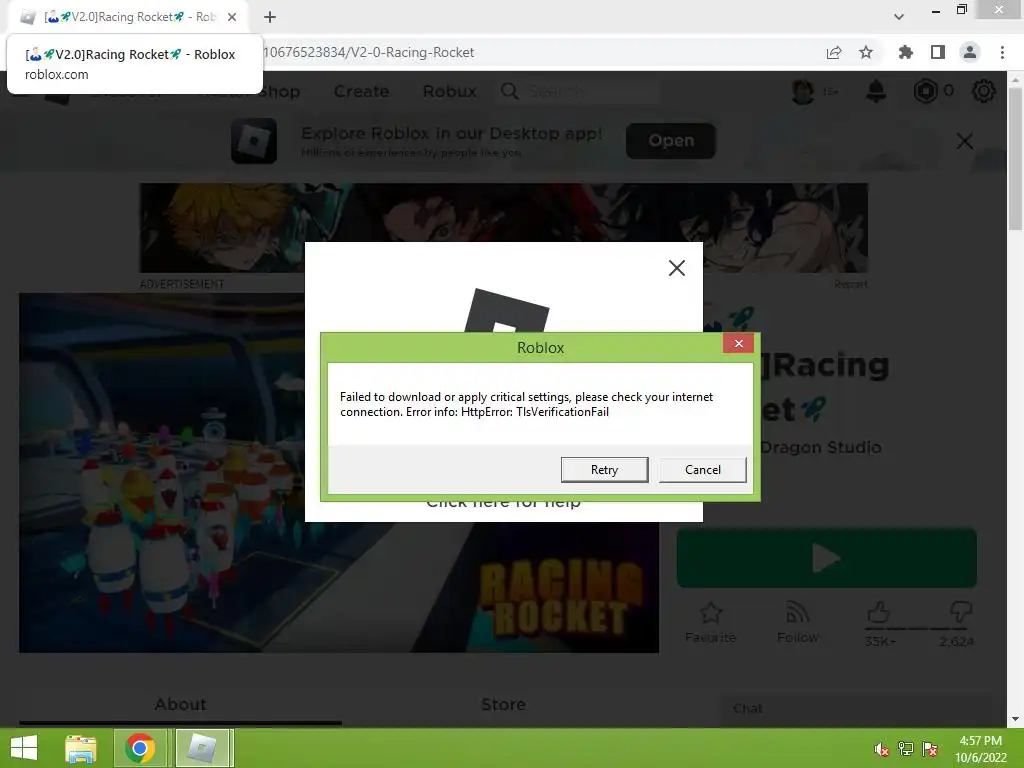Open the Action Center flag icon
Viewport: 1024px width, 768px height.
(929, 749)
